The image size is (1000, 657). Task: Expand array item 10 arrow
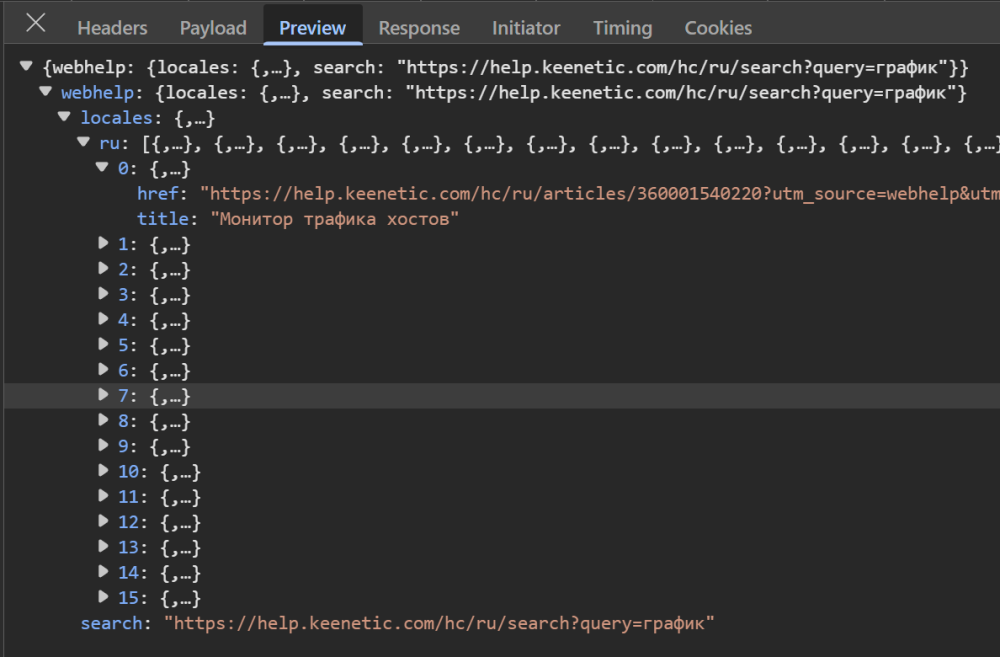[103, 470]
